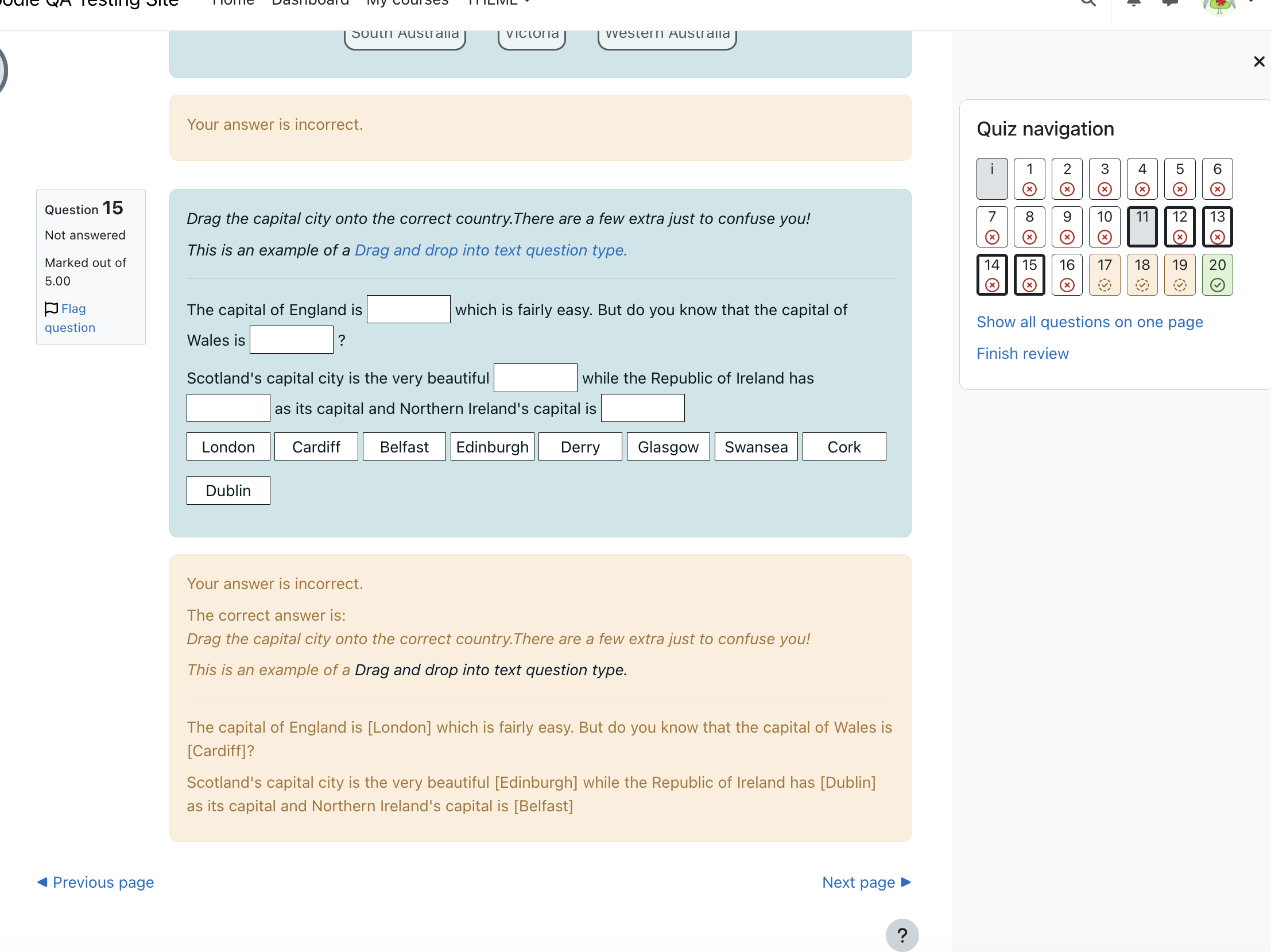This screenshot has width=1271, height=952.
Task: Open the messages icon
Action: tap(1170, 2)
